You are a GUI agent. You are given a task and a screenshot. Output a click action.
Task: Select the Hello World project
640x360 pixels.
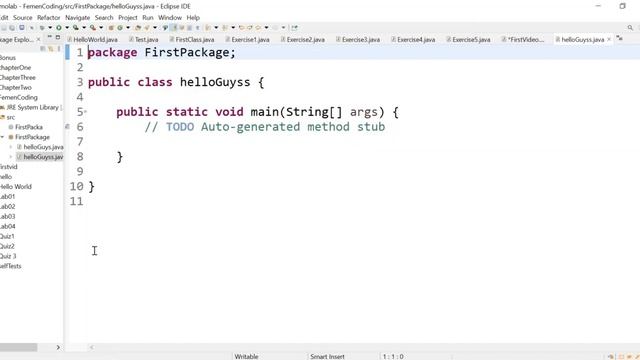coord(16,187)
